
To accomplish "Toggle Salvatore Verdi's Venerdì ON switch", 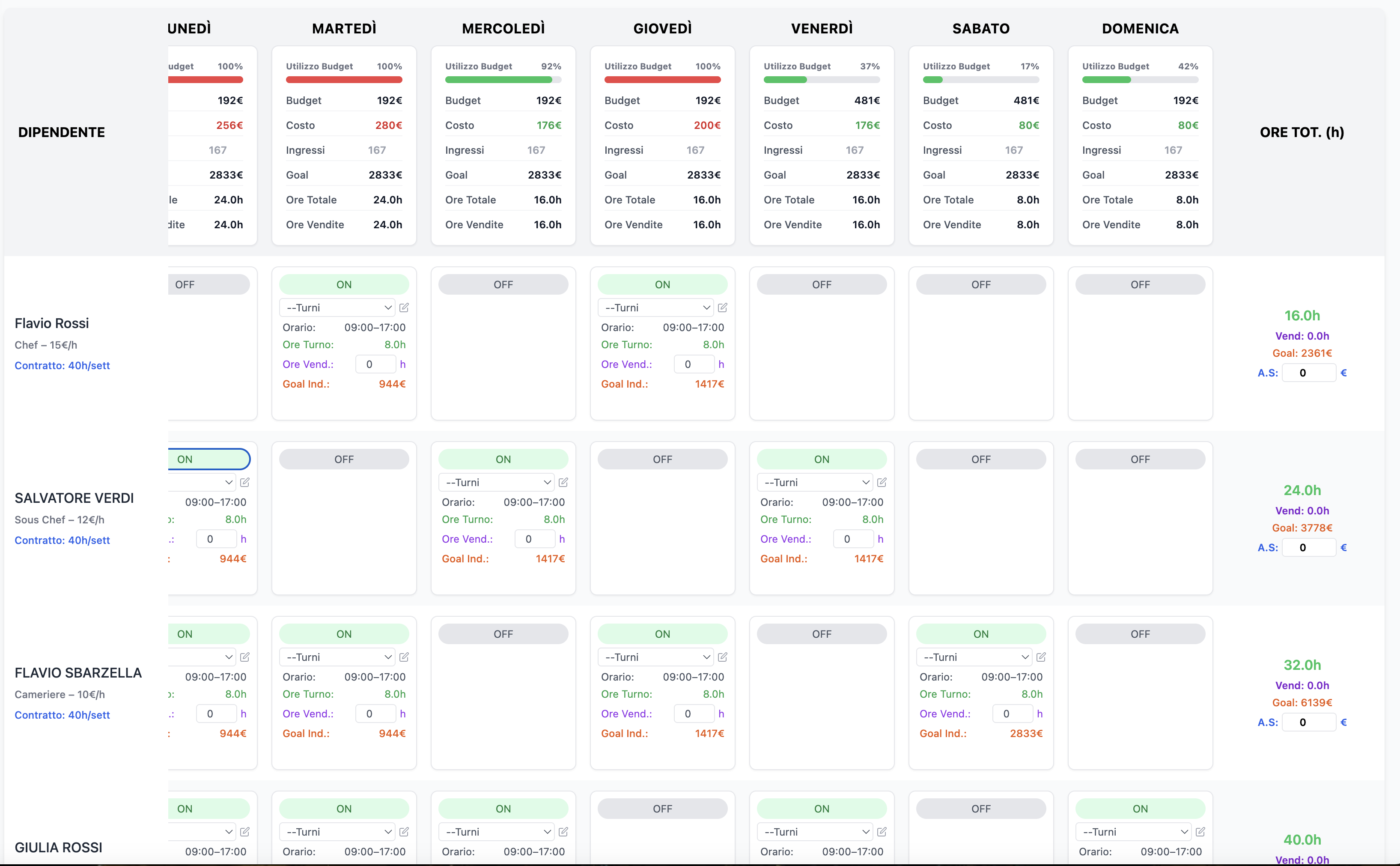I will tap(821, 460).
